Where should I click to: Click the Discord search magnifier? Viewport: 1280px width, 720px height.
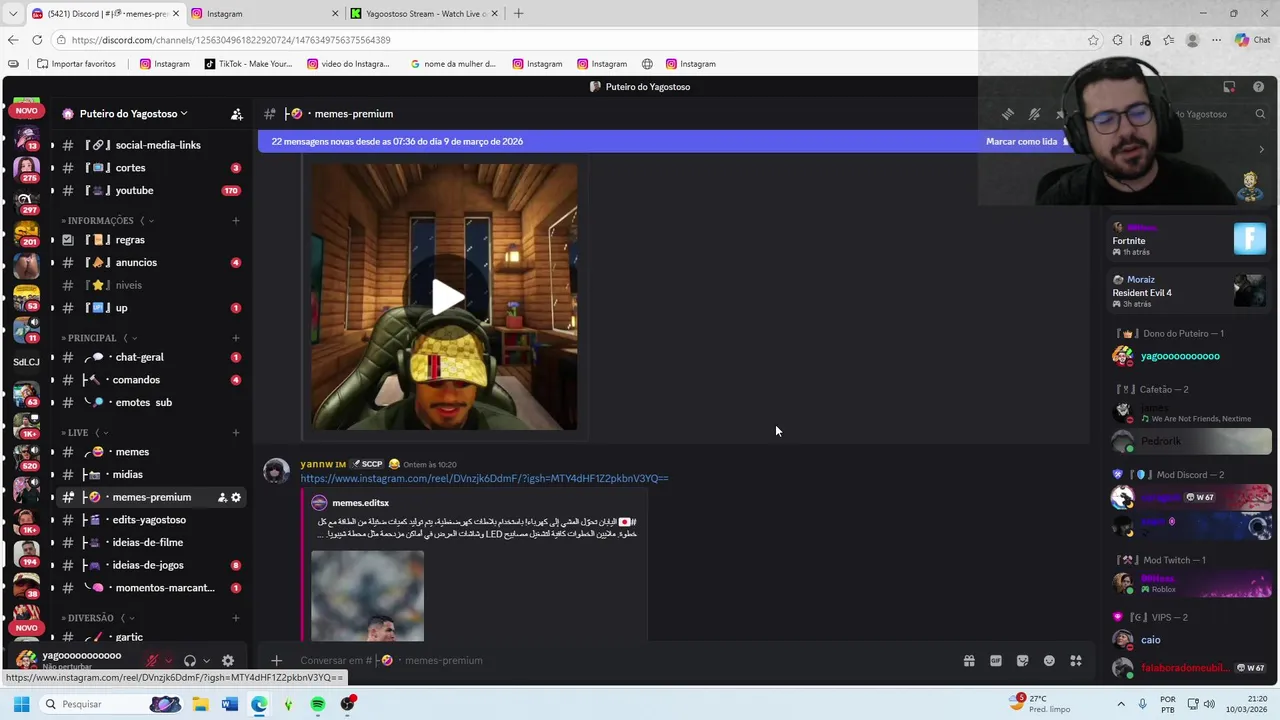coord(1260,114)
